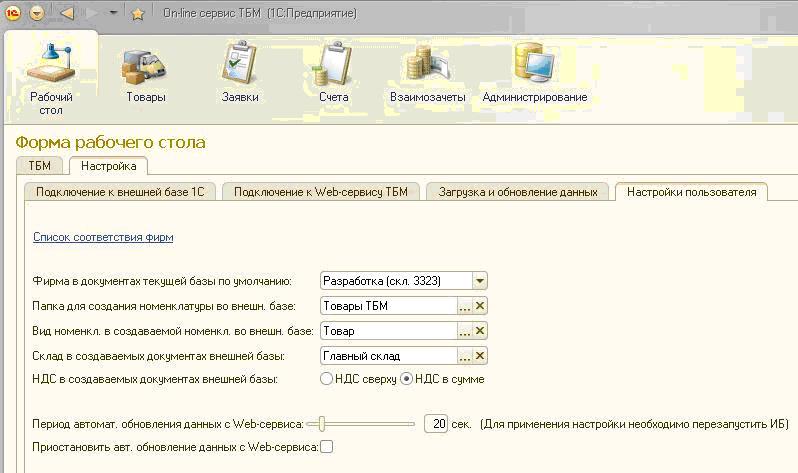
Task: Open selection dialog for Товар field
Action: pyautogui.click(x=465, y=331)
